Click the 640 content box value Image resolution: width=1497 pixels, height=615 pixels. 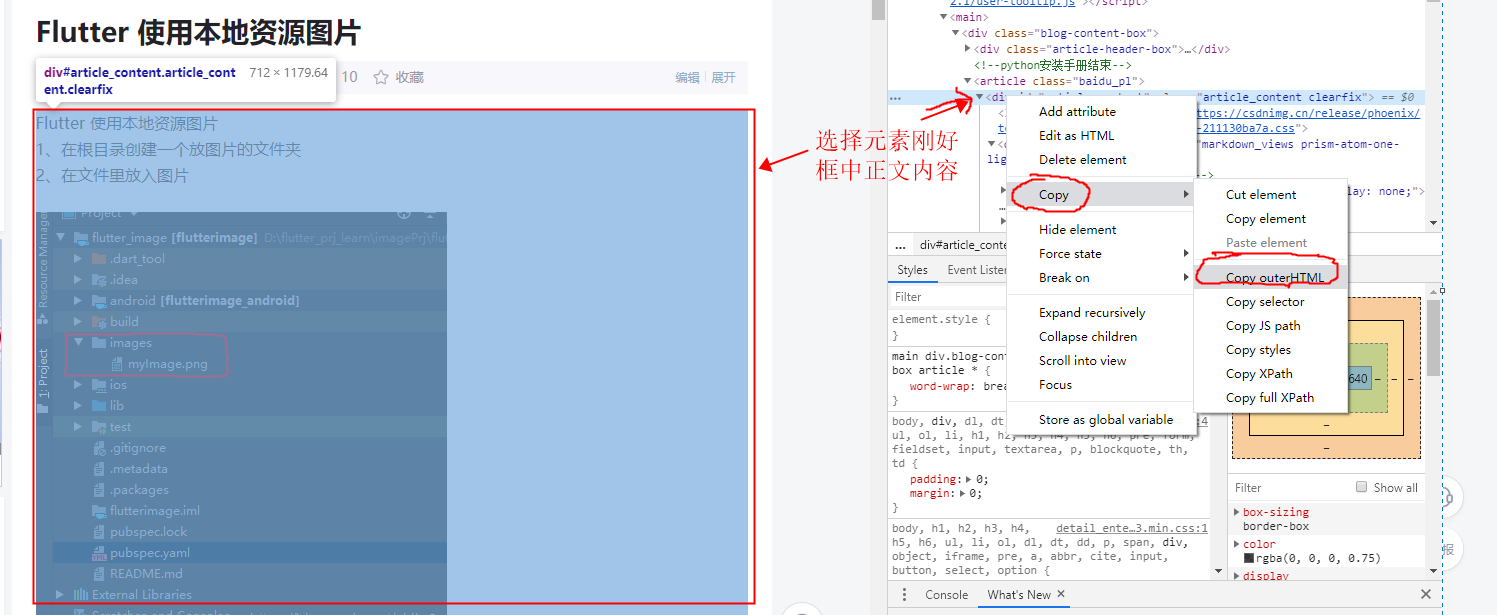coord(1357,379)
